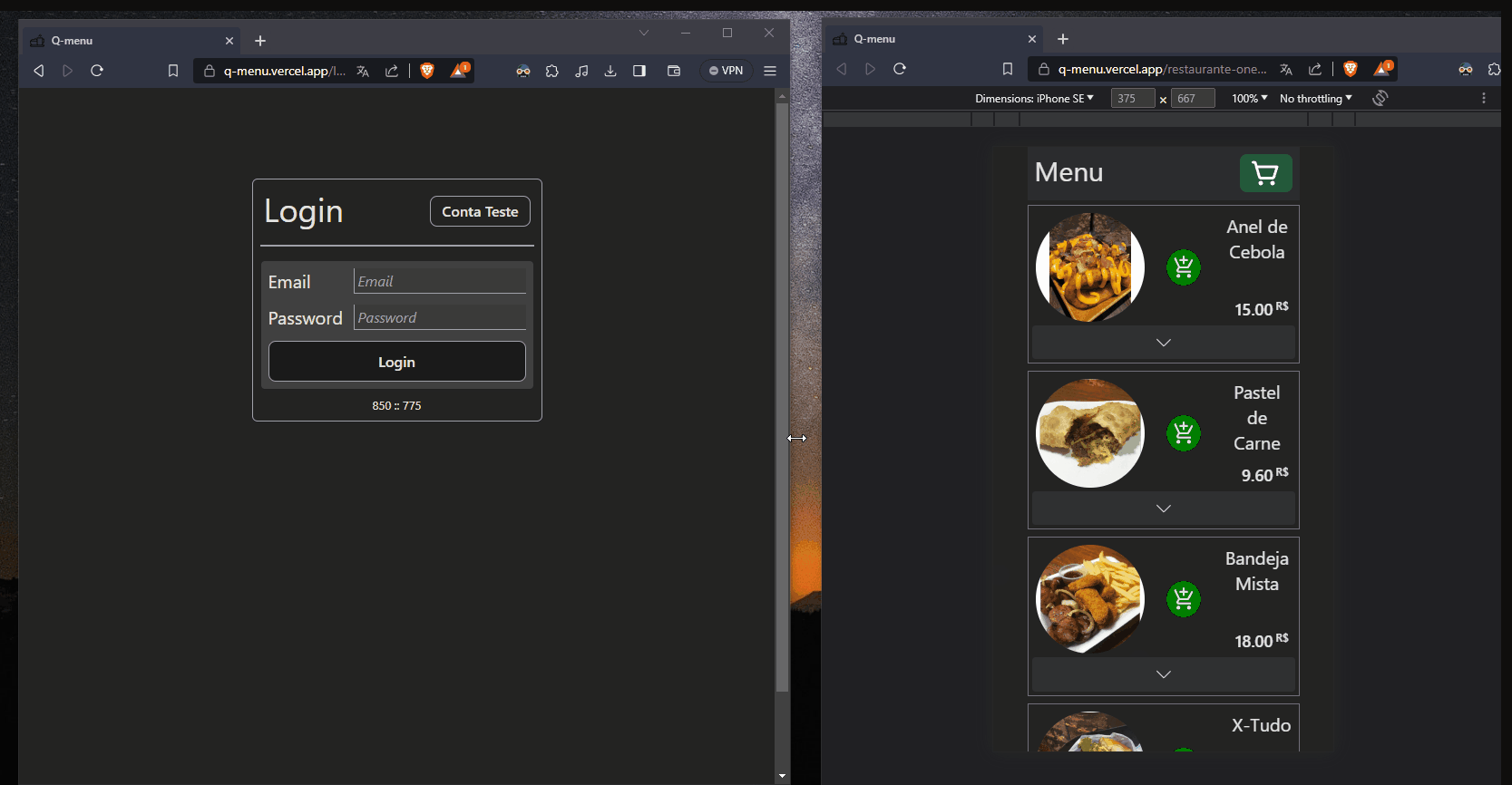Click the 9.60 R$ price text
This screenshot has height=785, width=1512.
pos(1264,475)
